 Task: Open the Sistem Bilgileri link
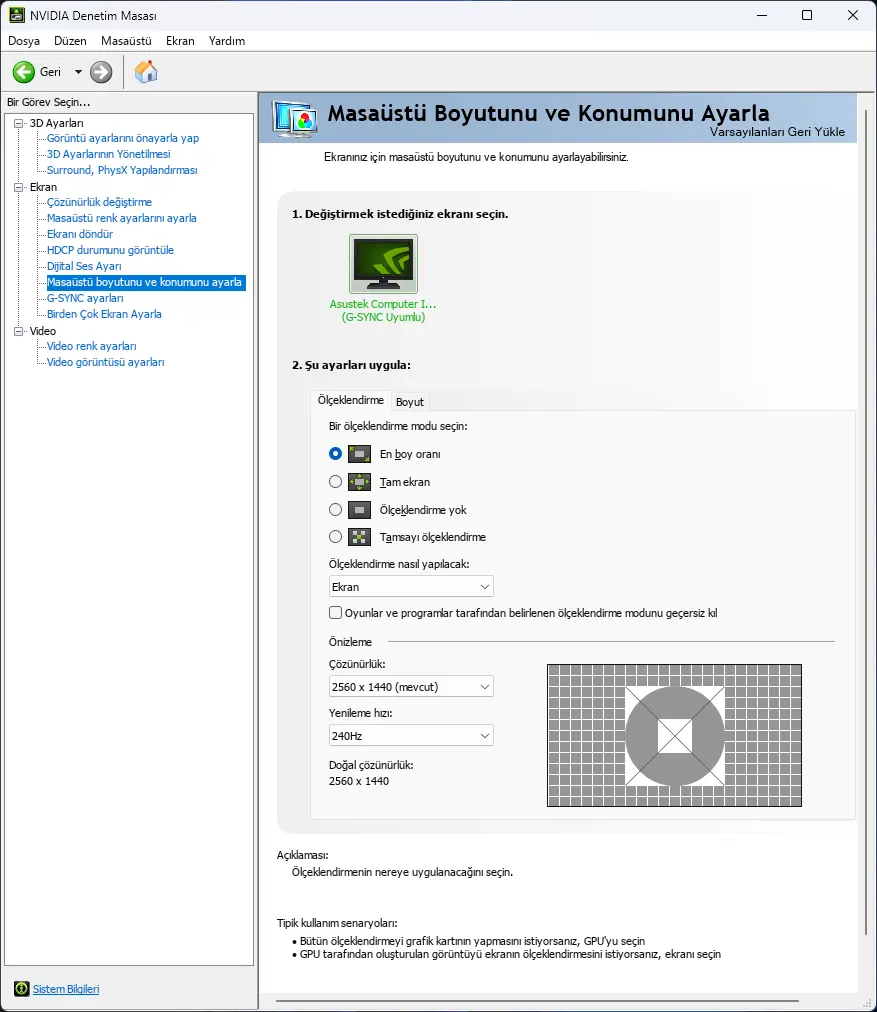66,989
